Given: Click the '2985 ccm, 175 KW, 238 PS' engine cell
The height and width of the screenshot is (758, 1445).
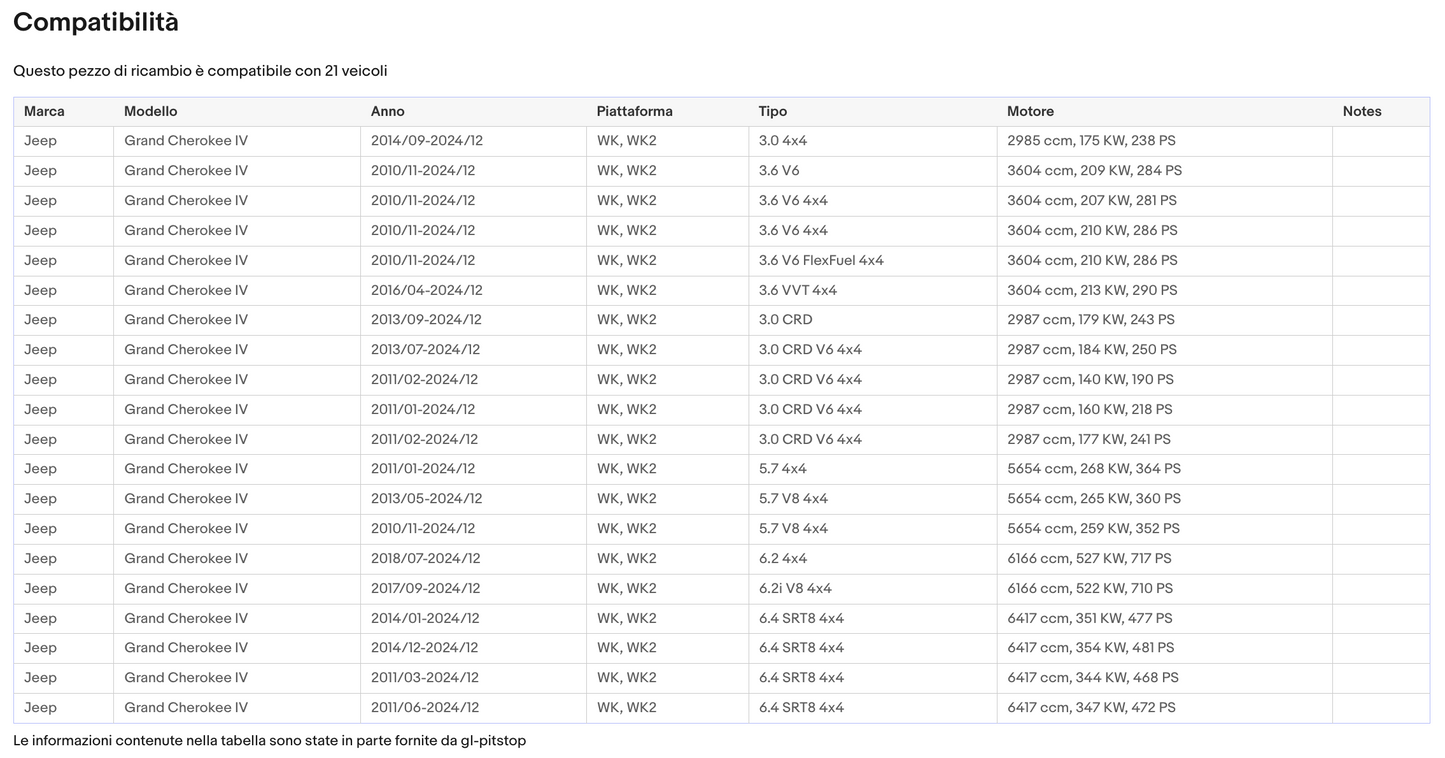Looking at the screenshot, I should [x=1091, y=141].
